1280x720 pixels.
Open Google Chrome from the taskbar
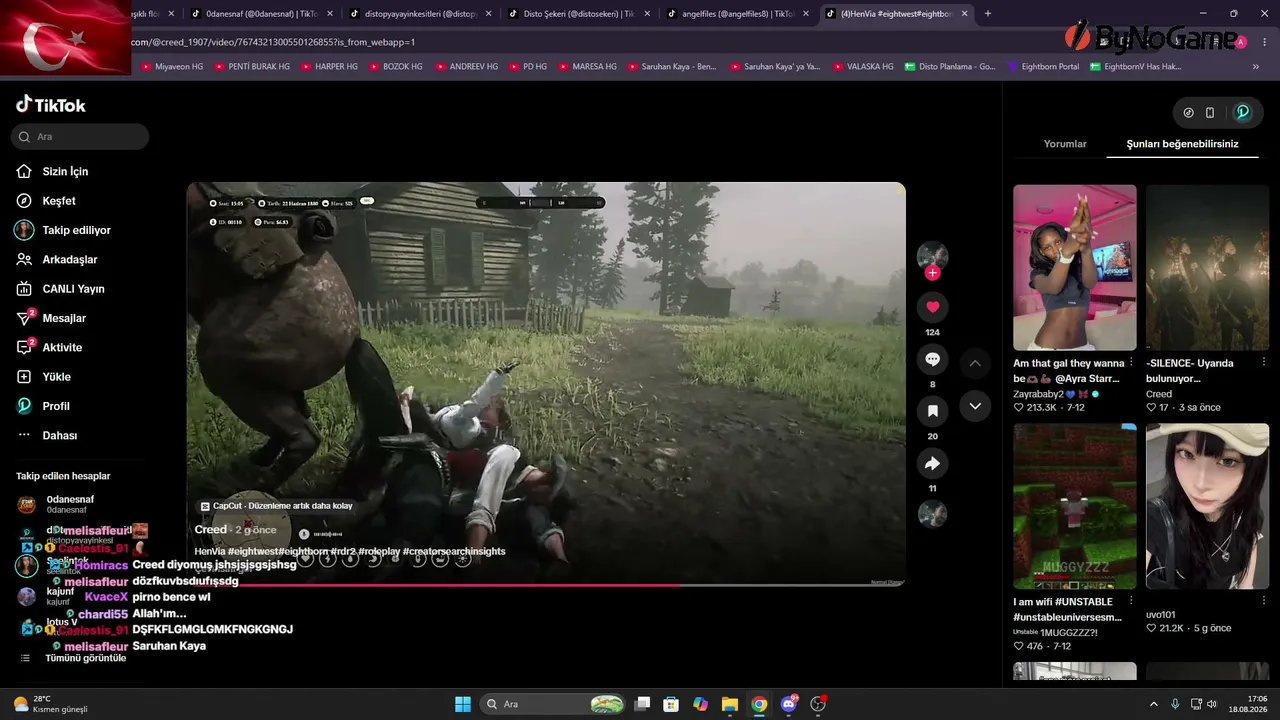[759, 704]
